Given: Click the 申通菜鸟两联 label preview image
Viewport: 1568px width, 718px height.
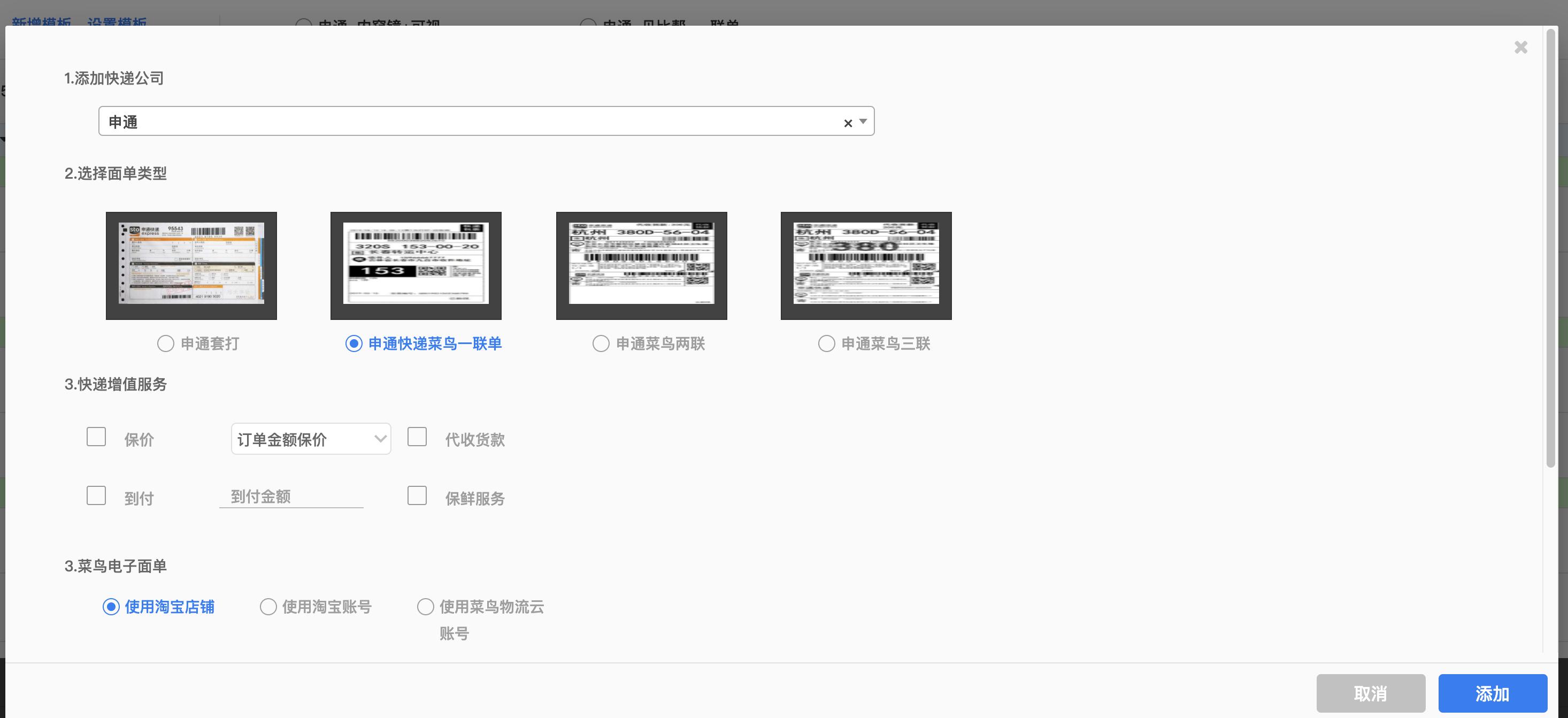Looking at the screenshot, I should pyautogui.click(x=641, y=265).
